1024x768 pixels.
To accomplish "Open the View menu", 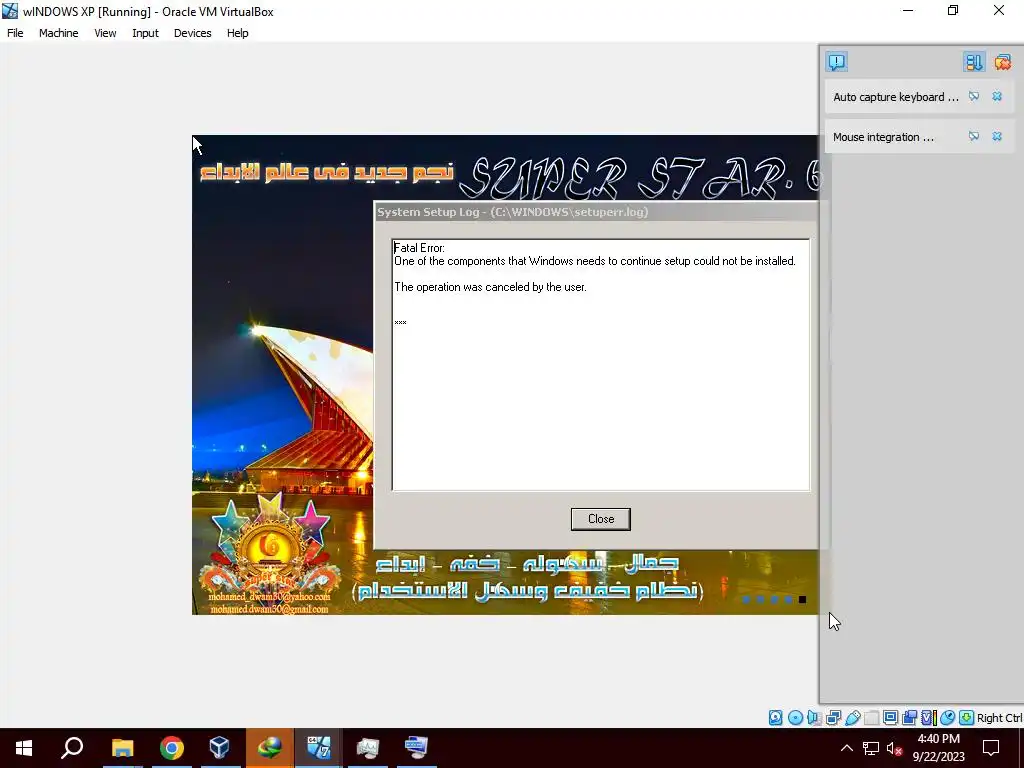I will (105, 33).
